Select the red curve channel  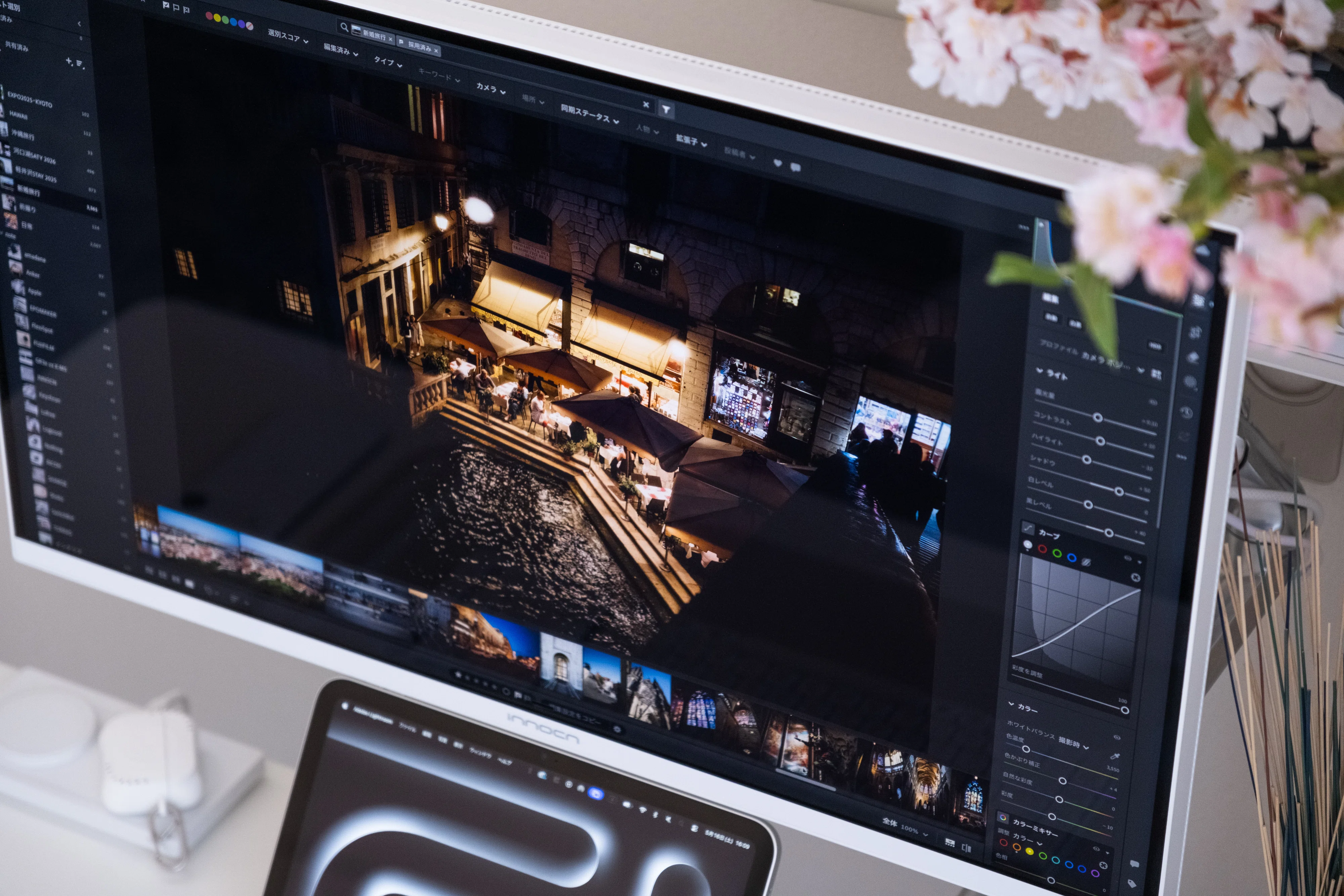(x=1042, y=549)
